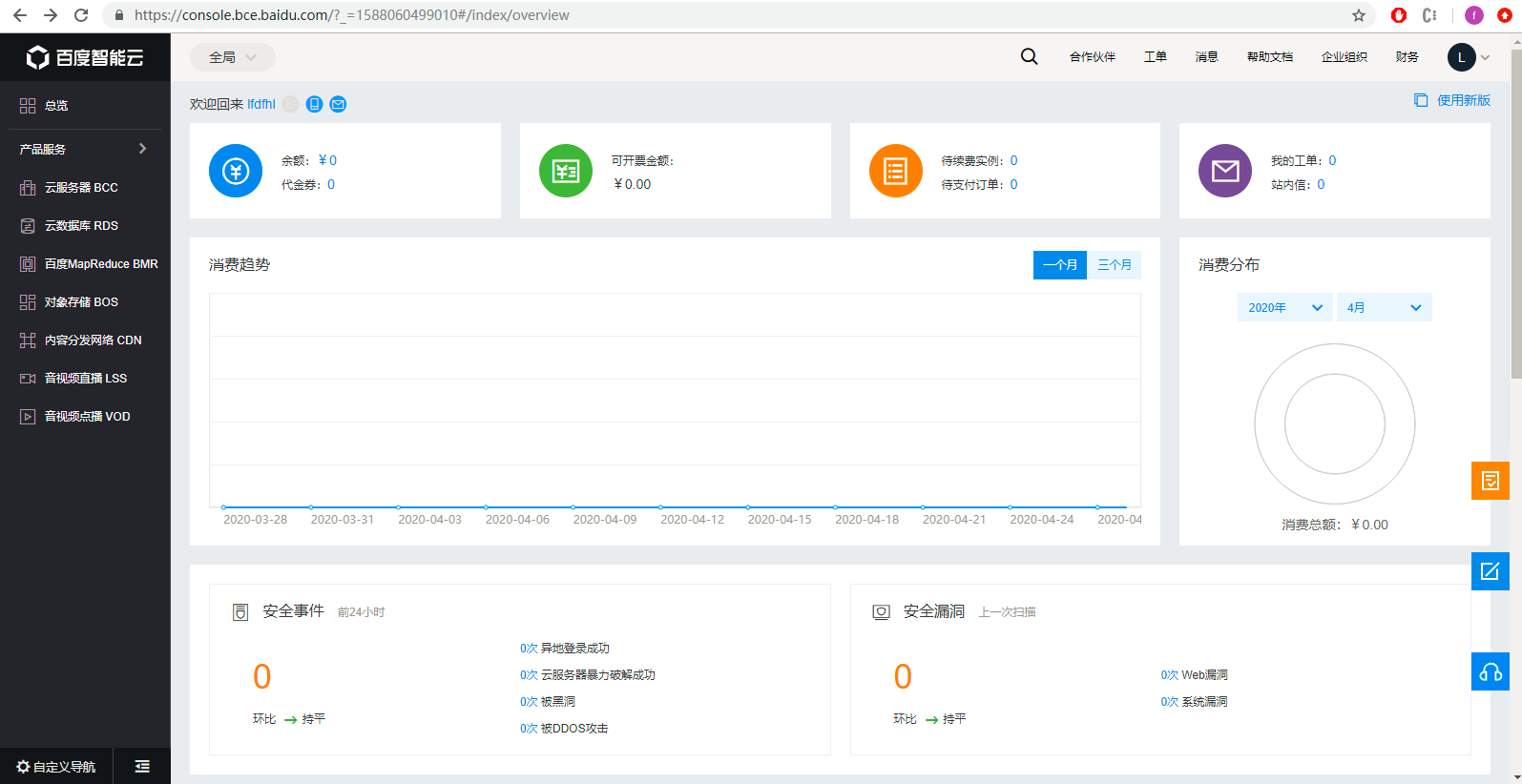1522x784 pixels.
Task: Click the browser address bar URL
Action: pyautogui.click(x=352, y=15)
